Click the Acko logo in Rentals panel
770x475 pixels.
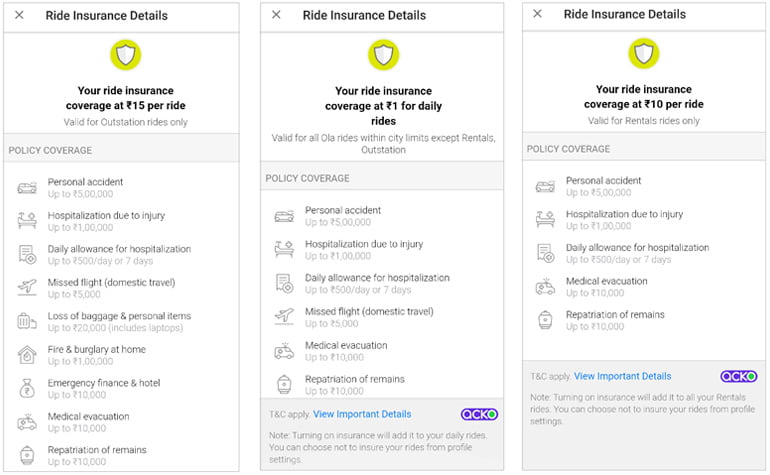(738, 376)
